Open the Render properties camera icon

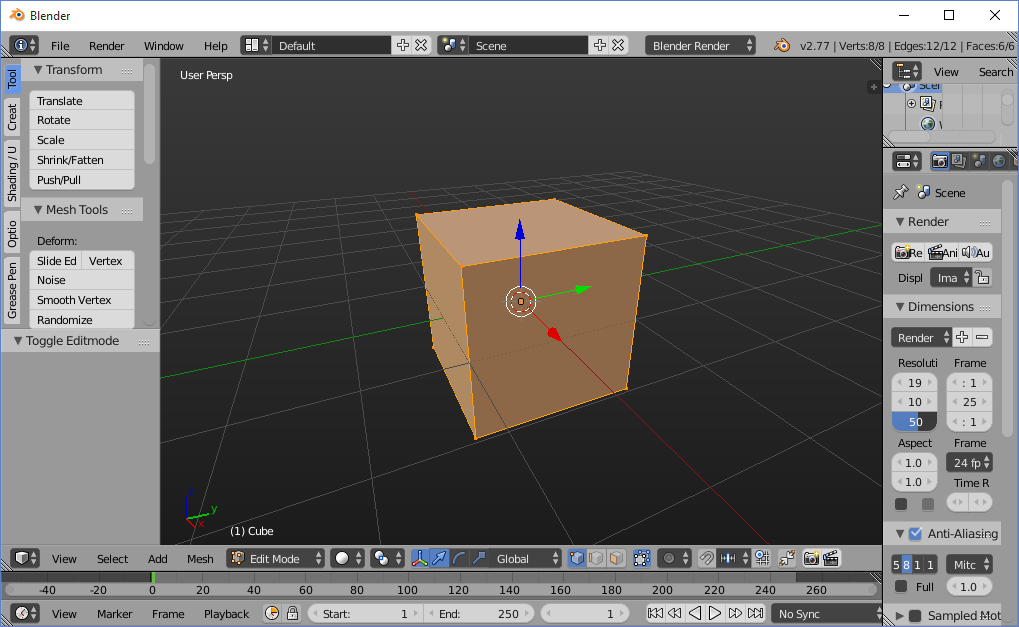tap(939, 161)
